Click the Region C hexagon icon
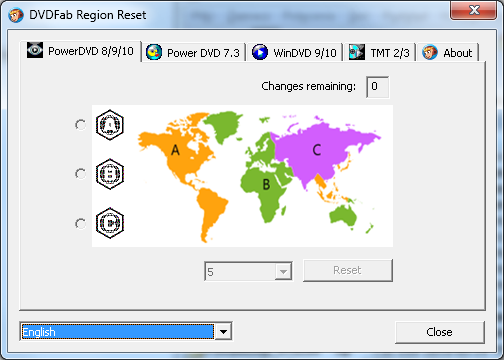Screen dimensions: 504x360 point(110,223)
